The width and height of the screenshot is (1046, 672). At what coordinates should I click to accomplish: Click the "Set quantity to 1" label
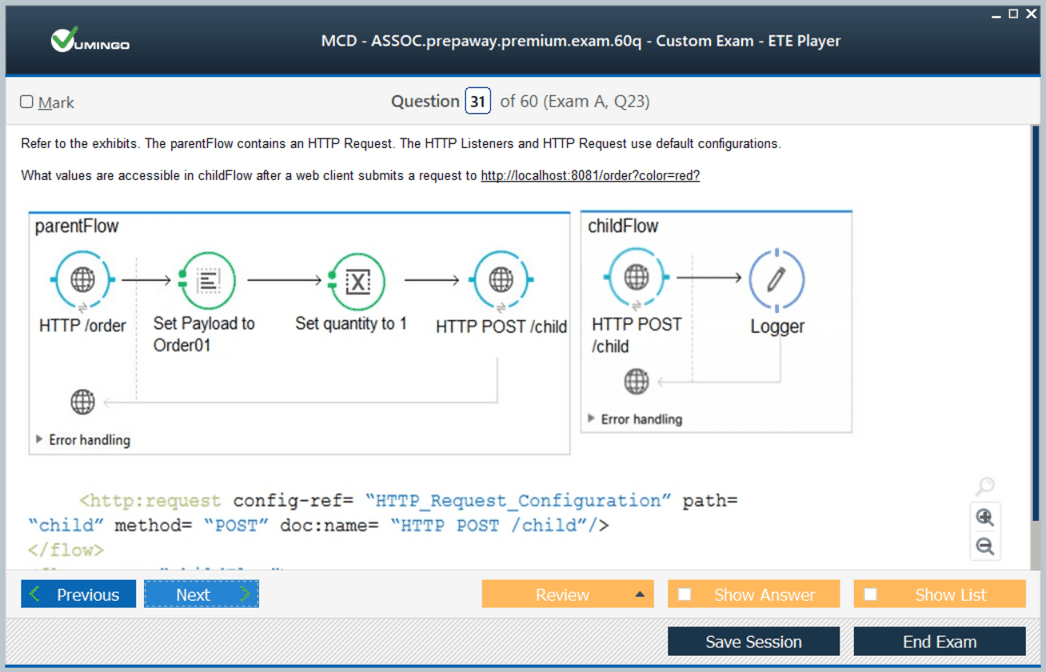351,324
